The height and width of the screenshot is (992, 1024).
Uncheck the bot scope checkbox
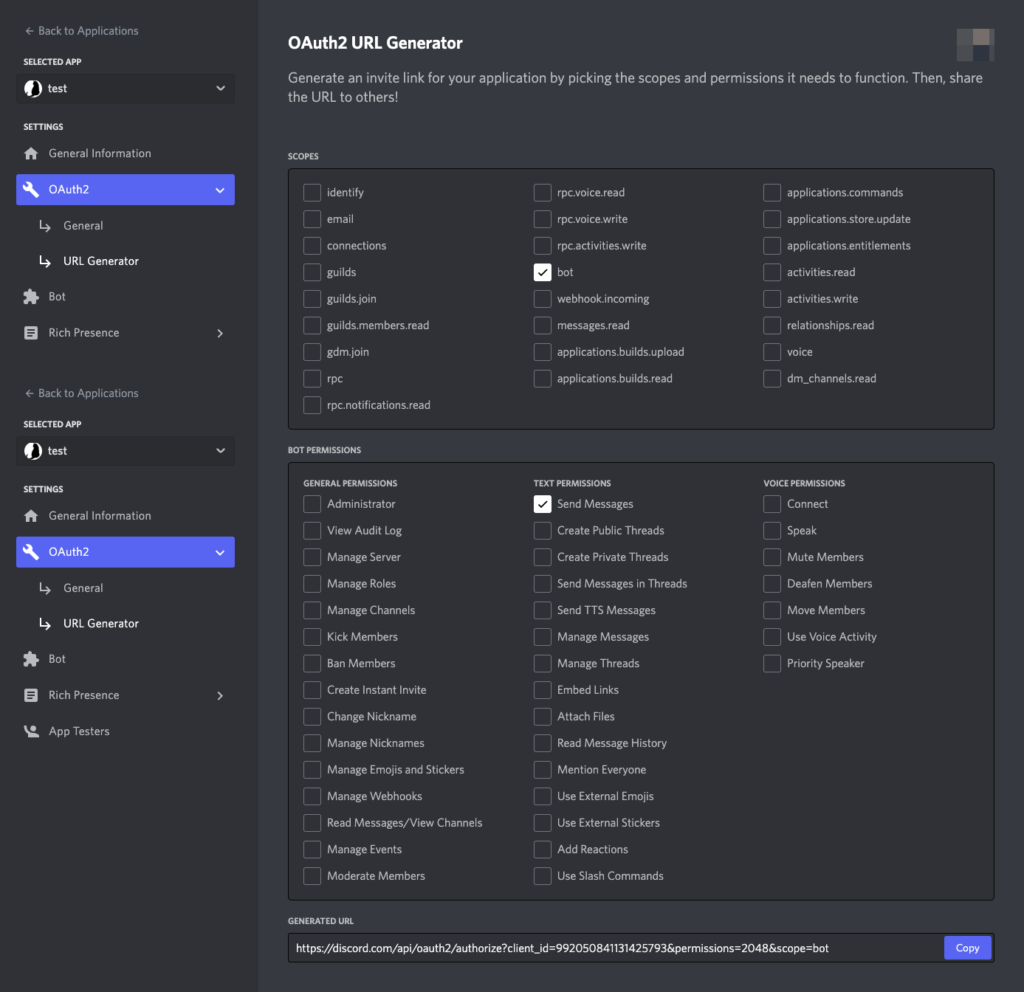542,272
